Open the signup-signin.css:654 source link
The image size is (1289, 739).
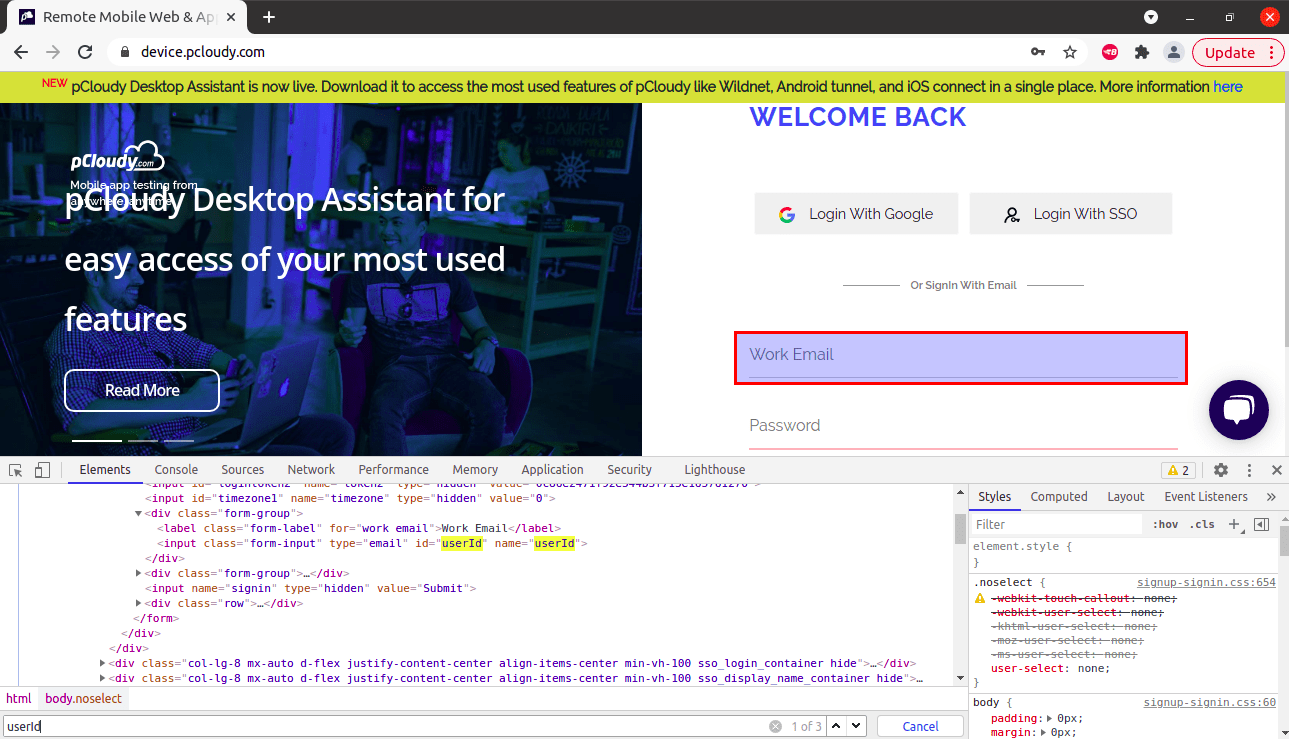1206,582
